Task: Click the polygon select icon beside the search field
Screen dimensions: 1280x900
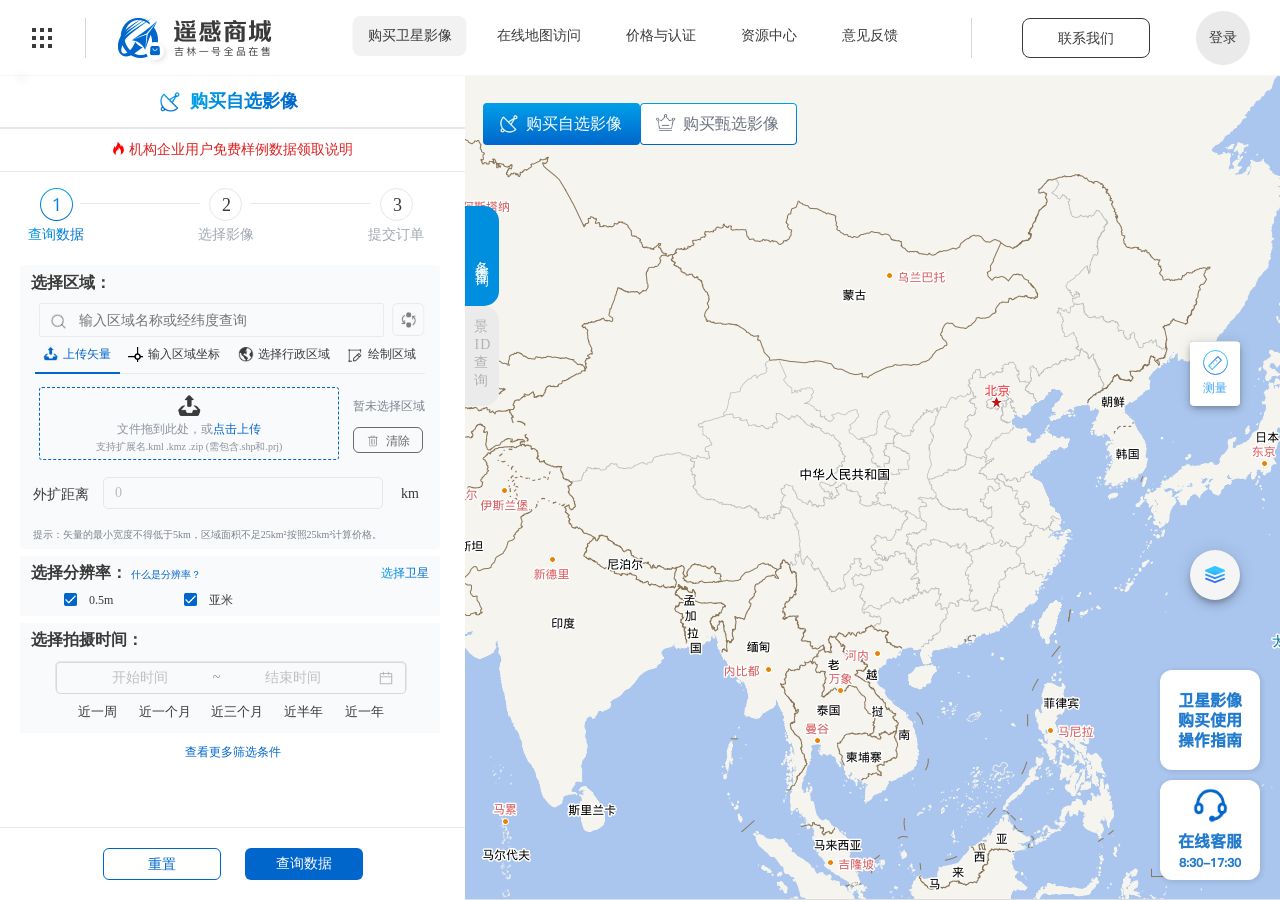Action: pyautogui.click(x=408, y=320)
